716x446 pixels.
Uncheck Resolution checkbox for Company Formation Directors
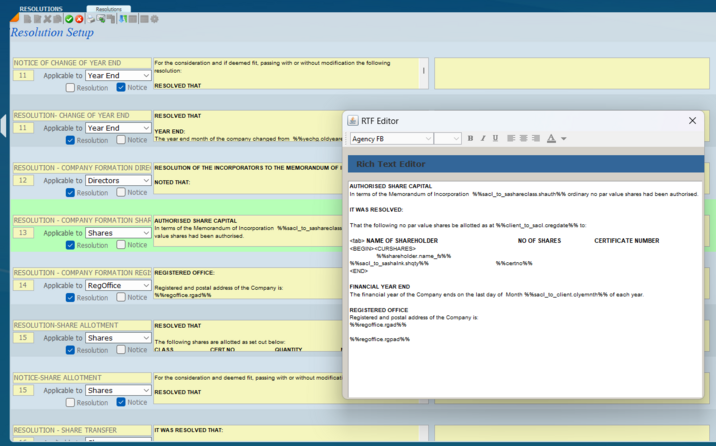coord(71,193)
